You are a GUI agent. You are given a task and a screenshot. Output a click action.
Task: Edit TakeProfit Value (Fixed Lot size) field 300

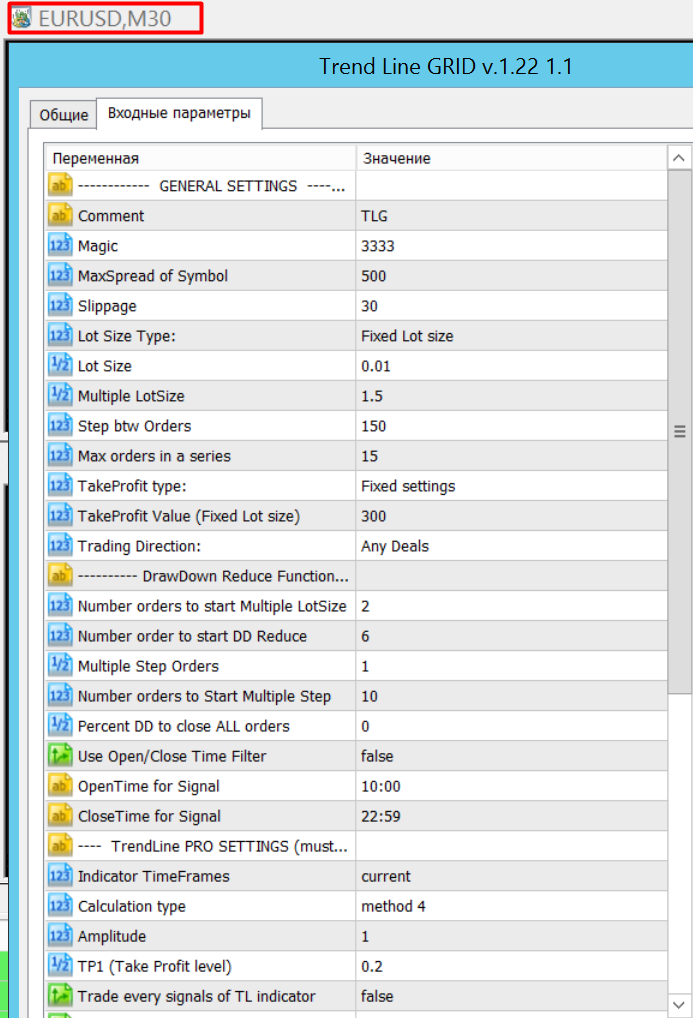pos(511,515)
